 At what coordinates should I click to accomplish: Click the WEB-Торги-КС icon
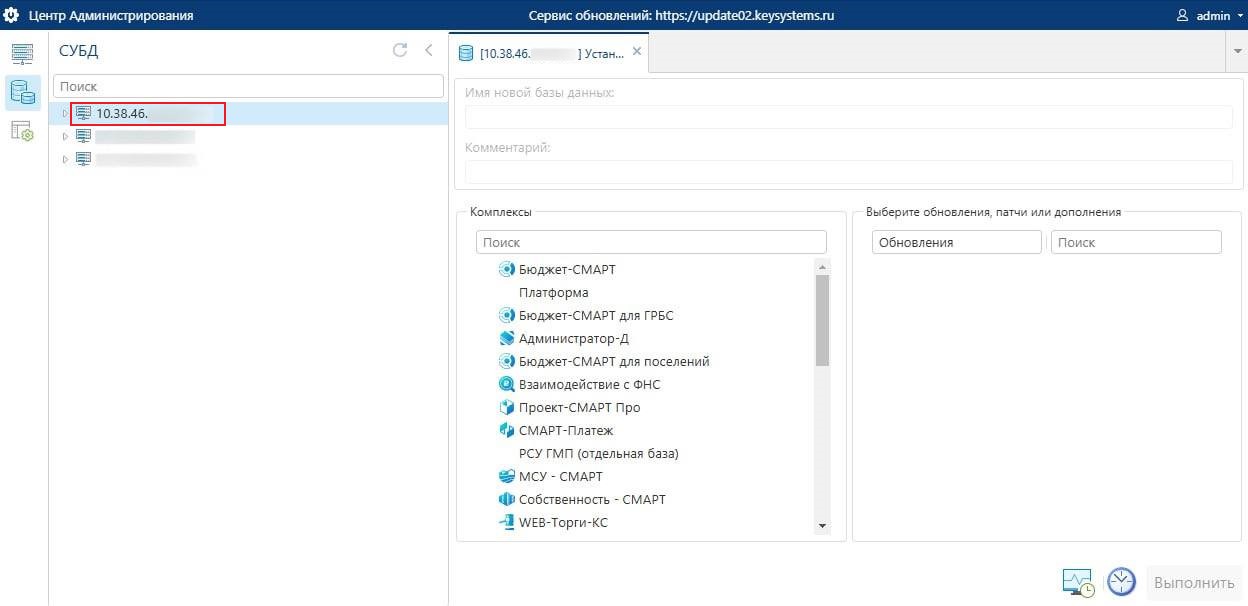coord(506,522)
